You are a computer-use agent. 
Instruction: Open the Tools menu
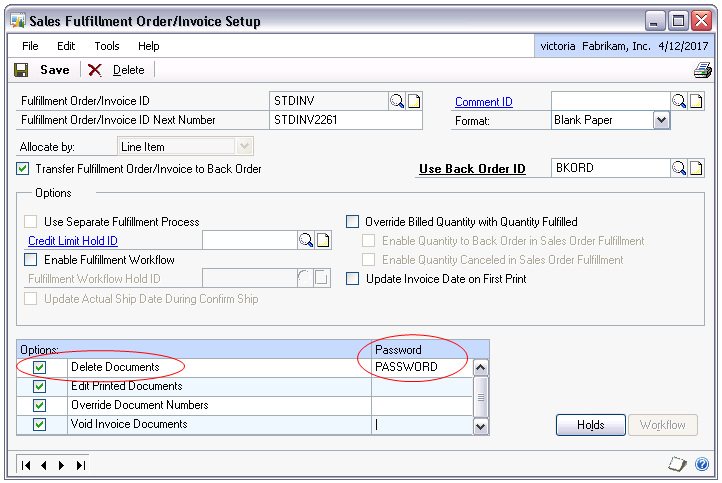[x=107, y=46]
